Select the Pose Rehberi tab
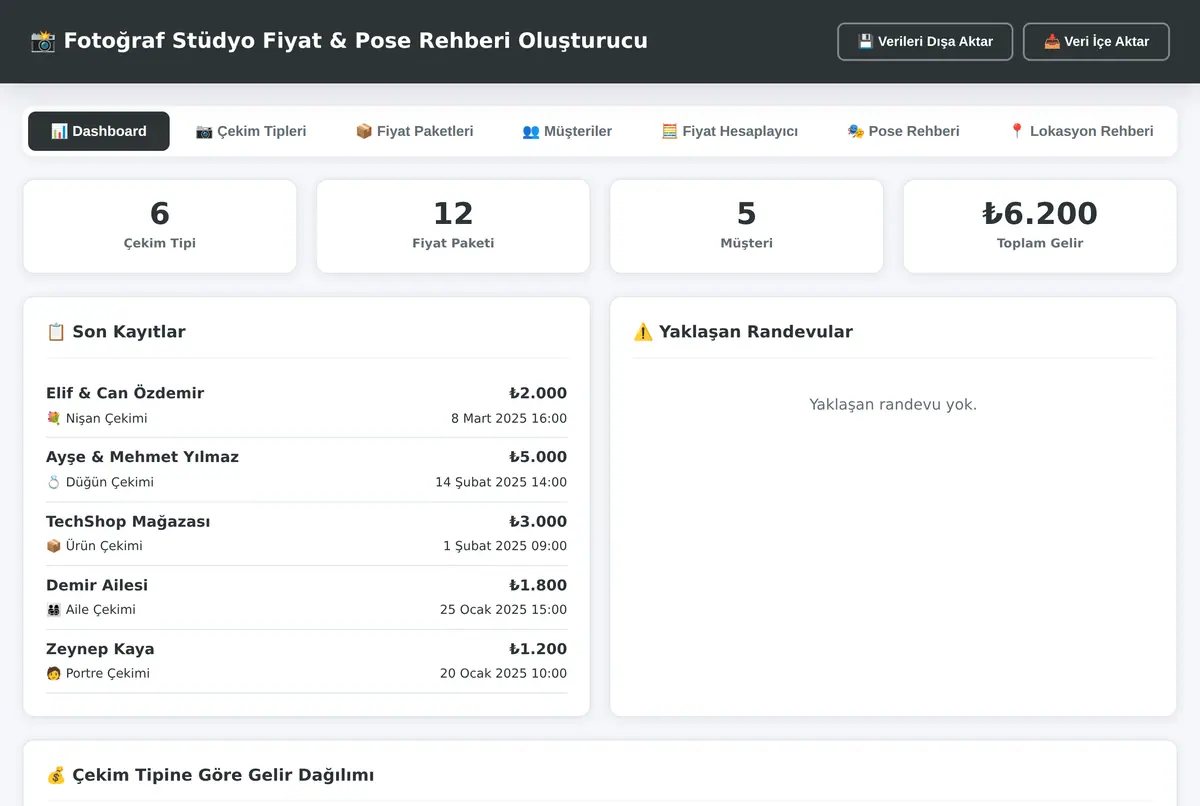The width and height of the screenshot is (1200, 806). pos(904,131)
